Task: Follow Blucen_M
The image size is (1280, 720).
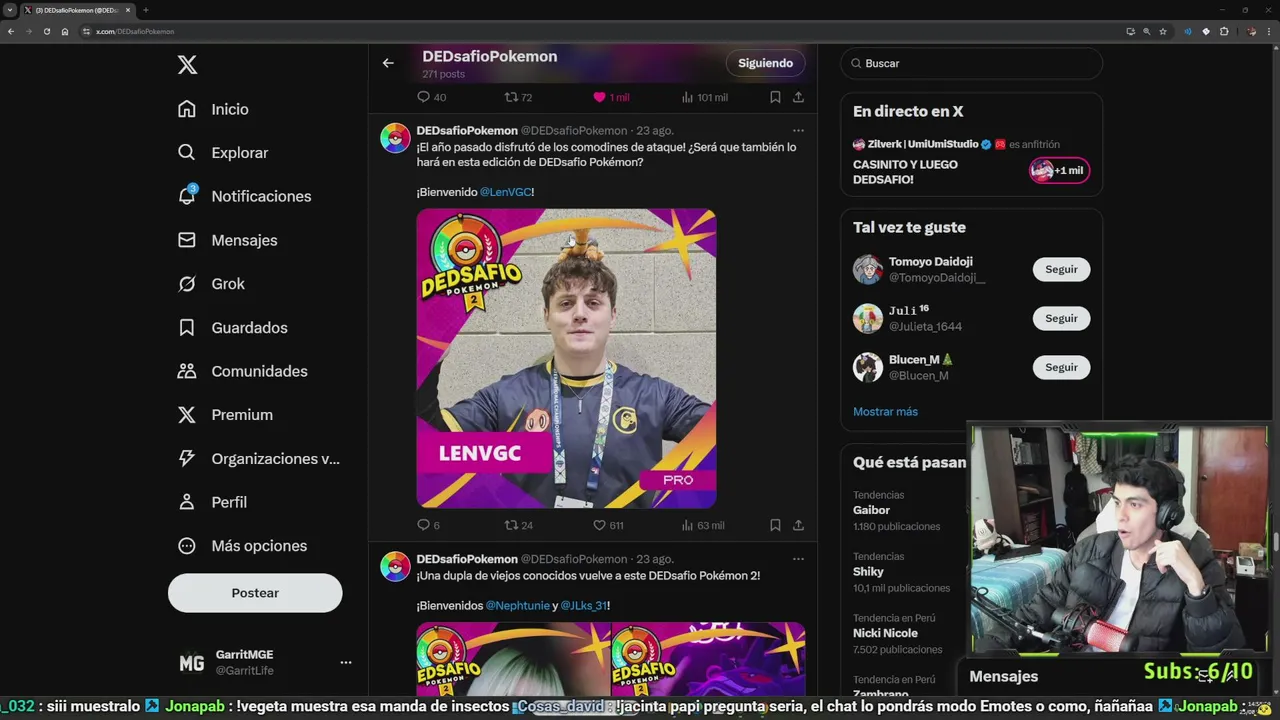Action: tap(1061, 367)
